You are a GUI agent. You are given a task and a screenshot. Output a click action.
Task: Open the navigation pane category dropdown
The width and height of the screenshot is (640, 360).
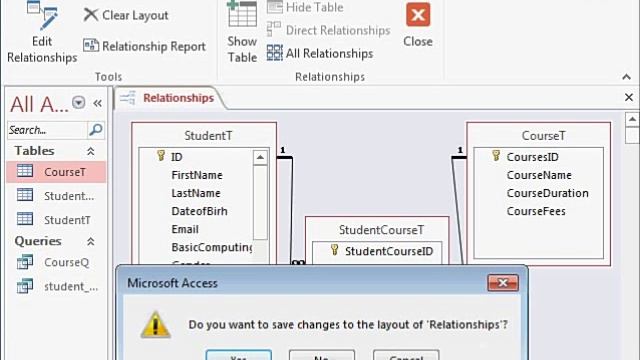[x=78, y=102]
